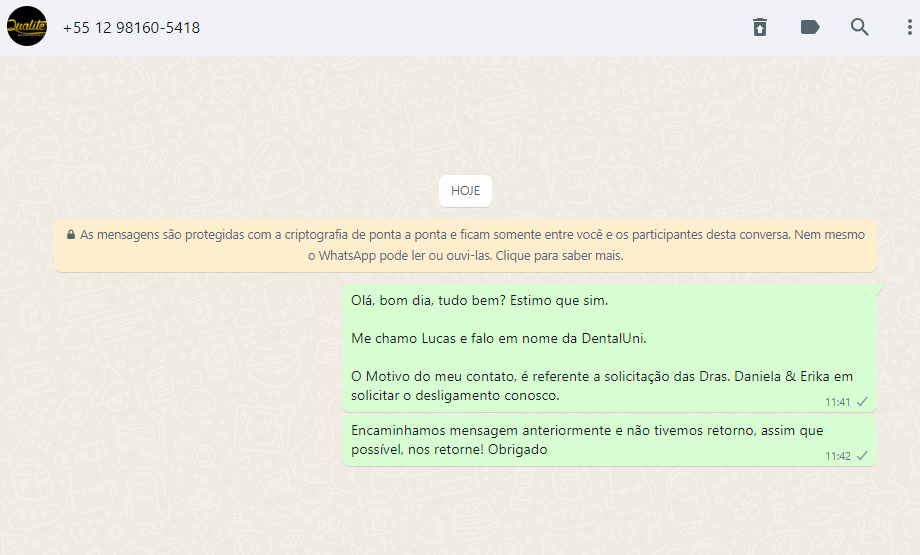Click the contact number +55 12 98160-5418
Viewport: 920px width, 555px height.
point(131,28)
